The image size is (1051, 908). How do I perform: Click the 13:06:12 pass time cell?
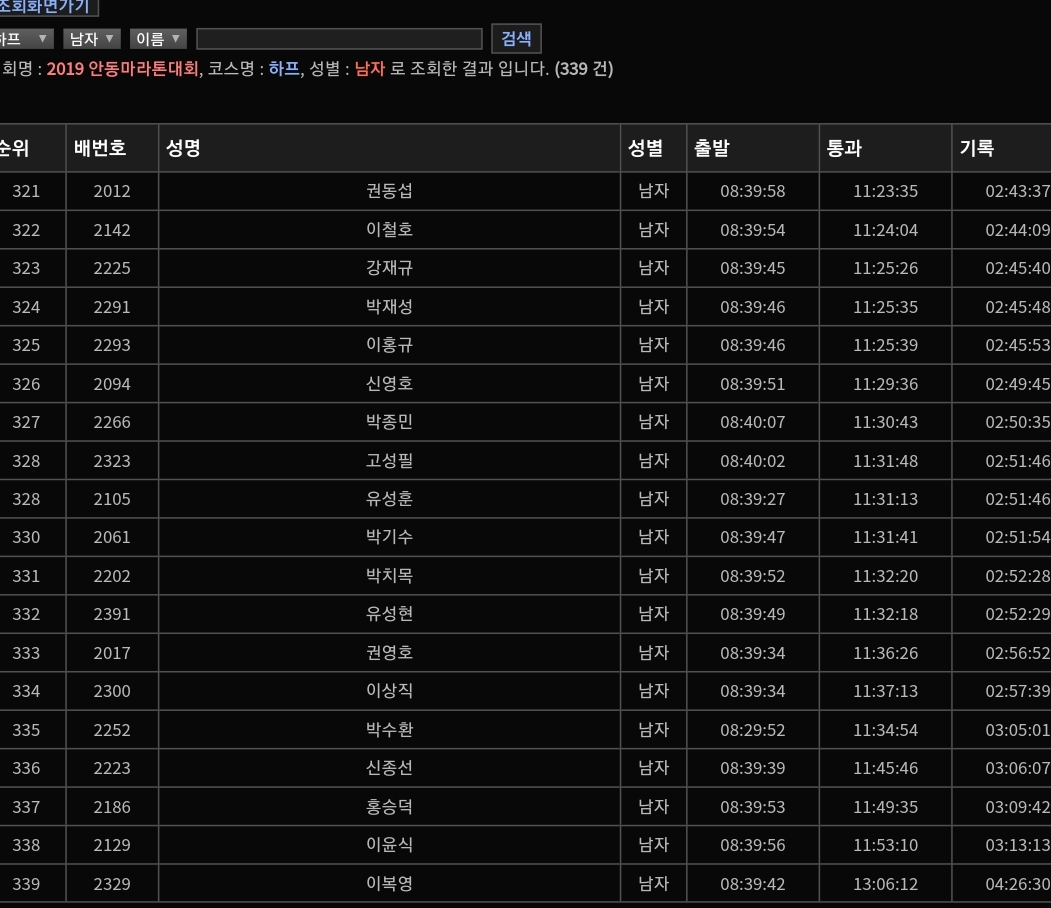point(885,884)
